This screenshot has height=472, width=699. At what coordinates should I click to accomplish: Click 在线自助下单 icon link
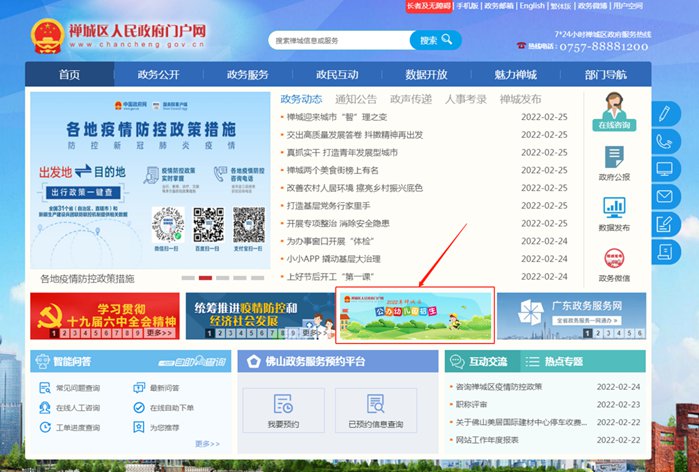163,407
